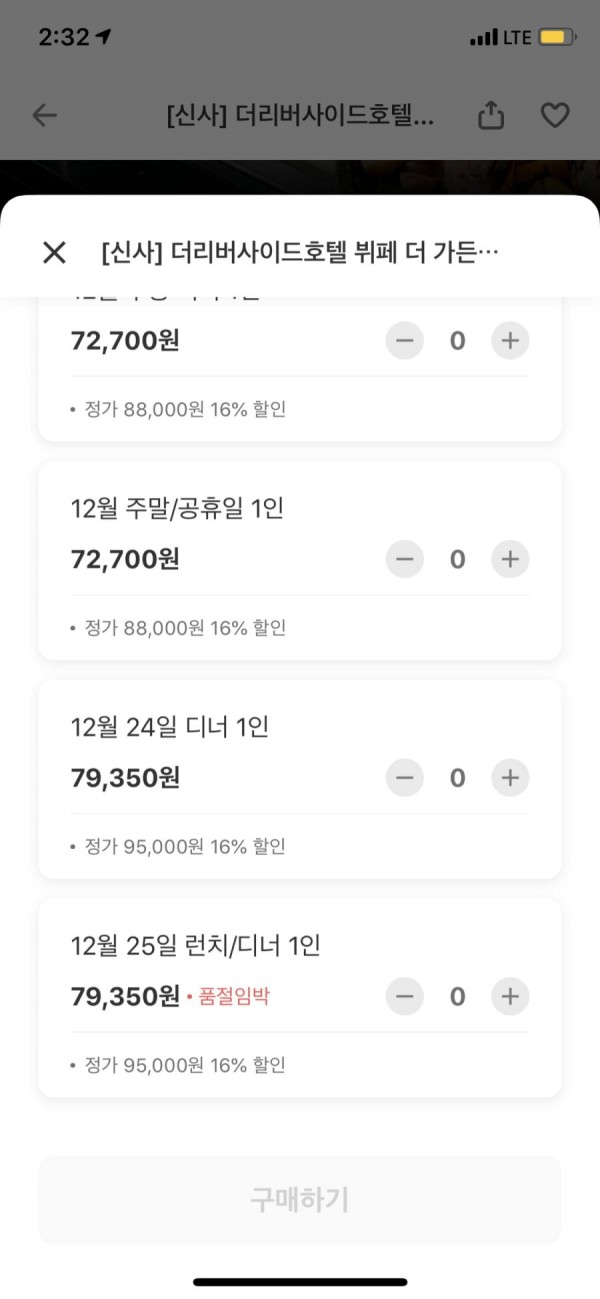Tap the battery icon in status bar

point(557,38)
